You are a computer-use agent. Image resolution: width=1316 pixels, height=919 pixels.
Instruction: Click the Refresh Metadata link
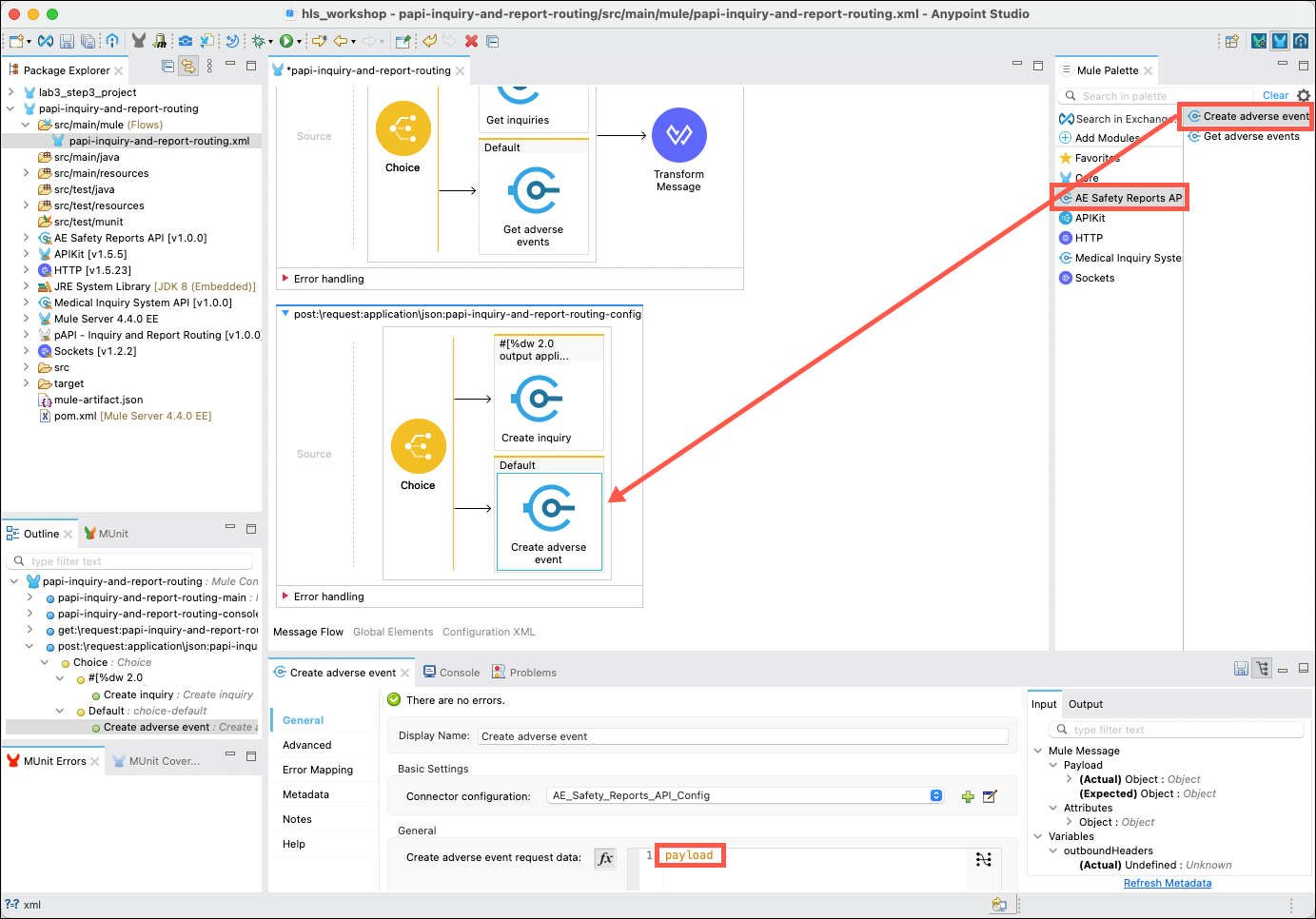(1168, 883)
